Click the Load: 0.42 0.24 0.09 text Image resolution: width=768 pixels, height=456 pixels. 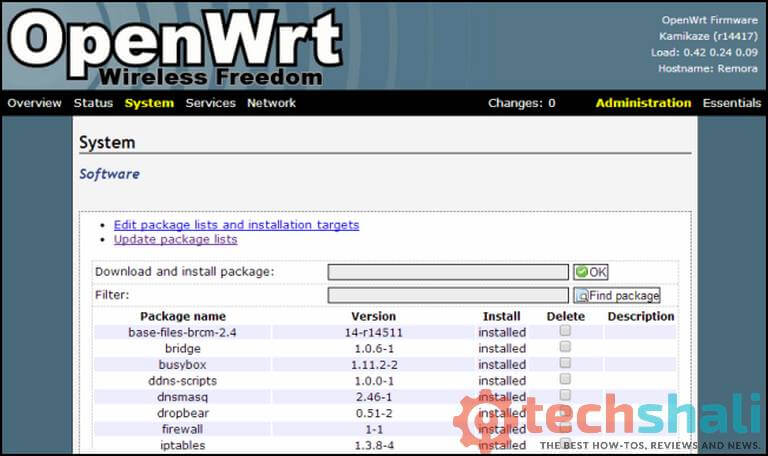click(704, 52)
